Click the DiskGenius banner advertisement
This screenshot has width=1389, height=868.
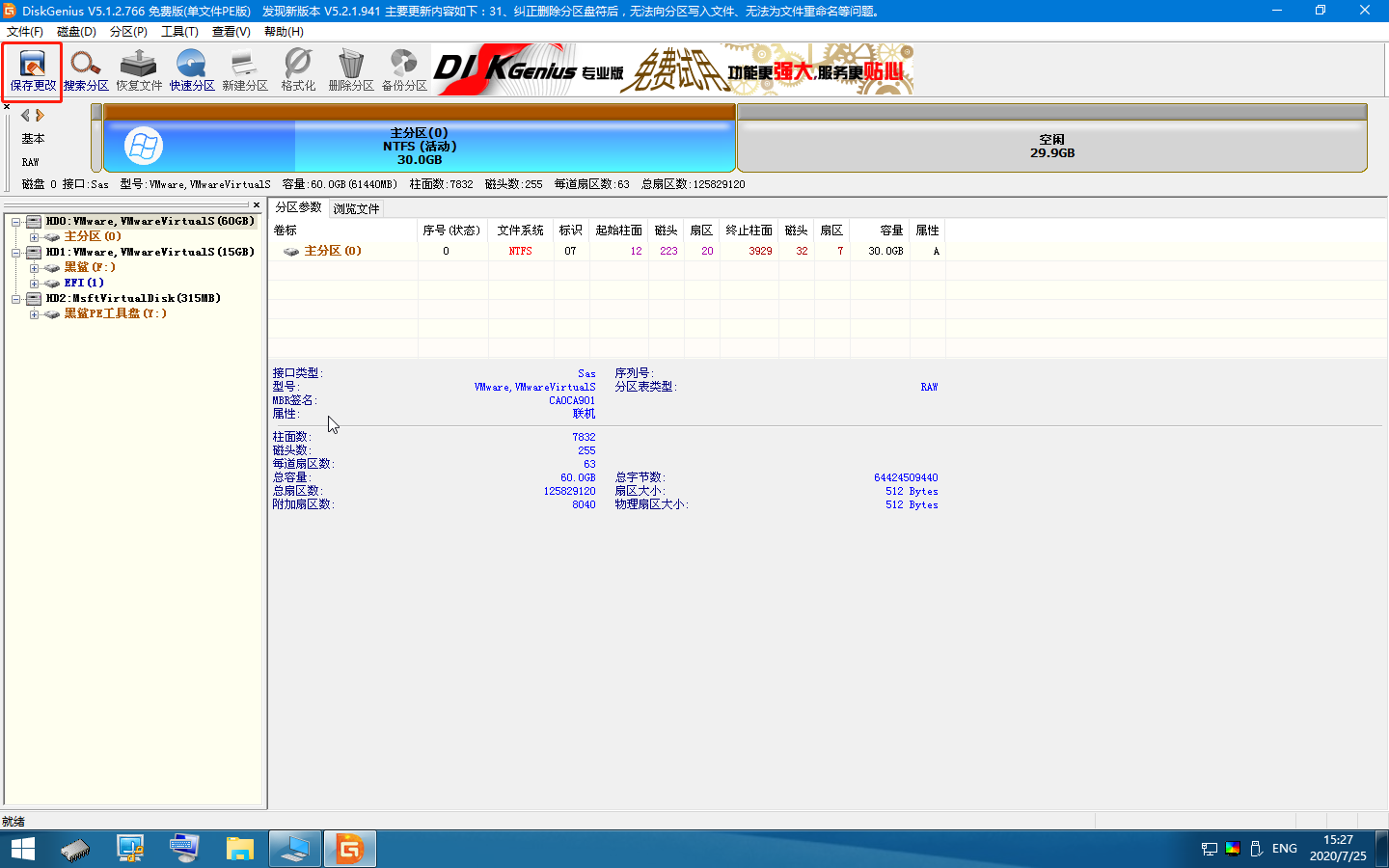(673, 69)
